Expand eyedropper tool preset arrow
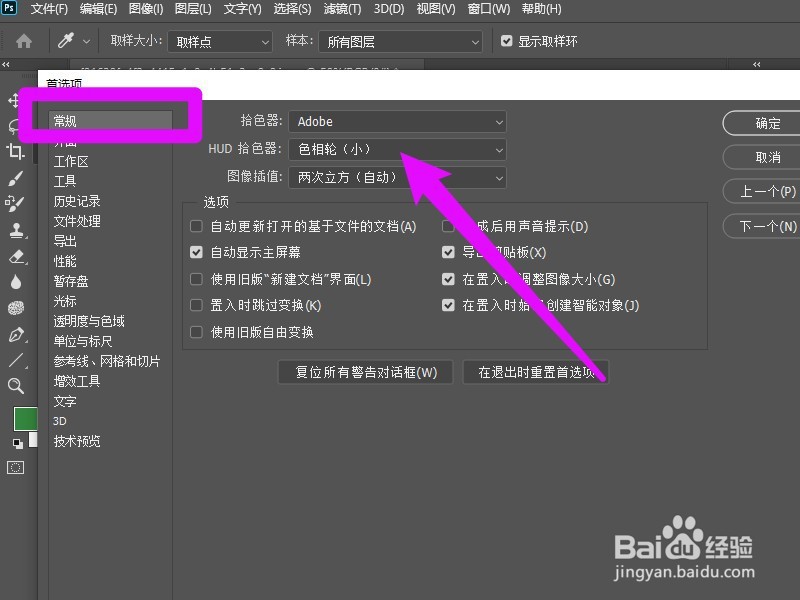This screenshot has width=800, height=600. click(86, 41)
